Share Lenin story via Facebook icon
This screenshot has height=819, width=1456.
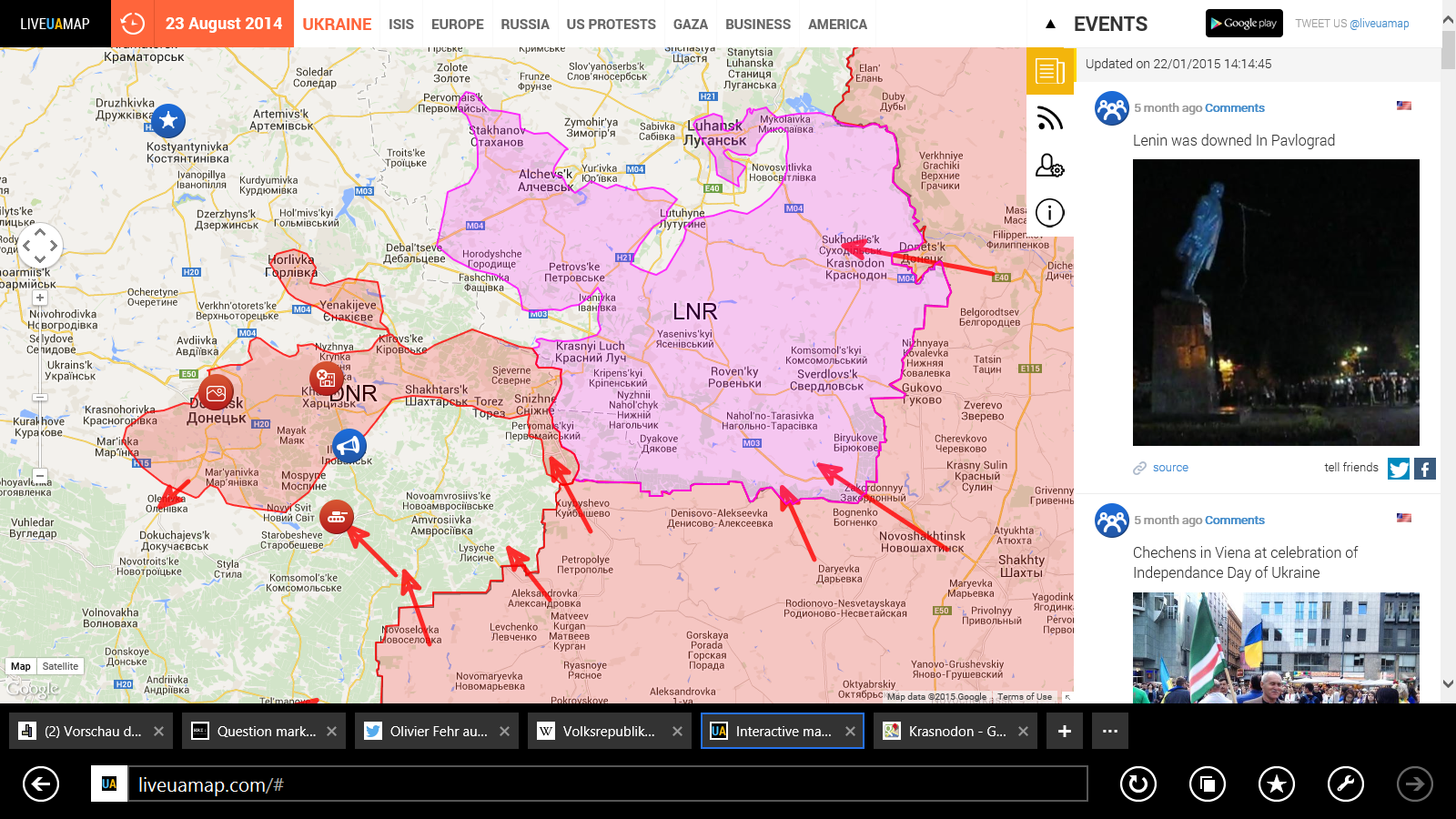(x=1425, y=469)
